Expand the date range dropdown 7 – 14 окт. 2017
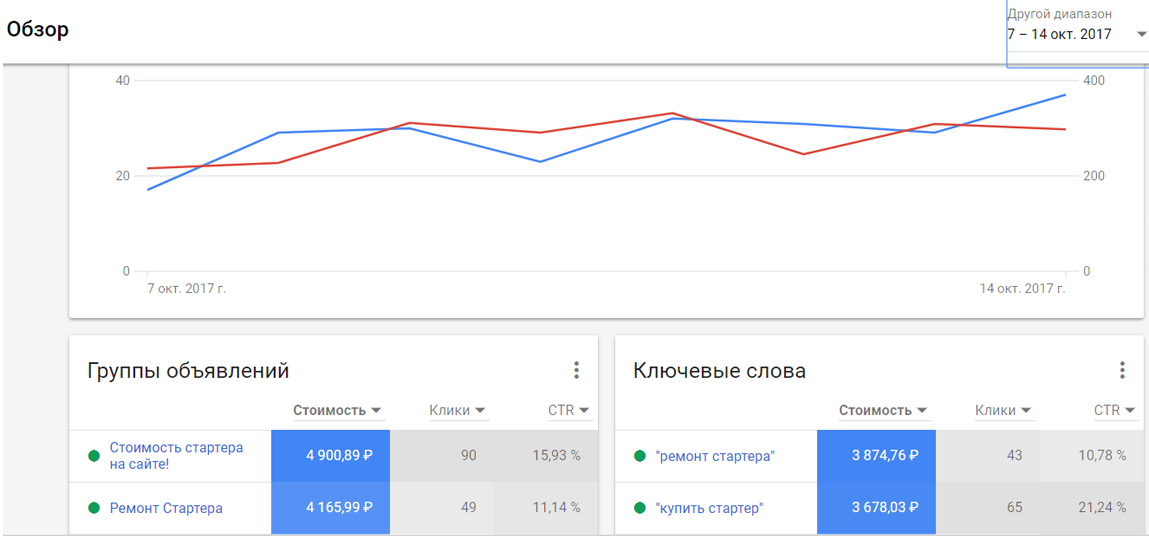 (1141, 35)
